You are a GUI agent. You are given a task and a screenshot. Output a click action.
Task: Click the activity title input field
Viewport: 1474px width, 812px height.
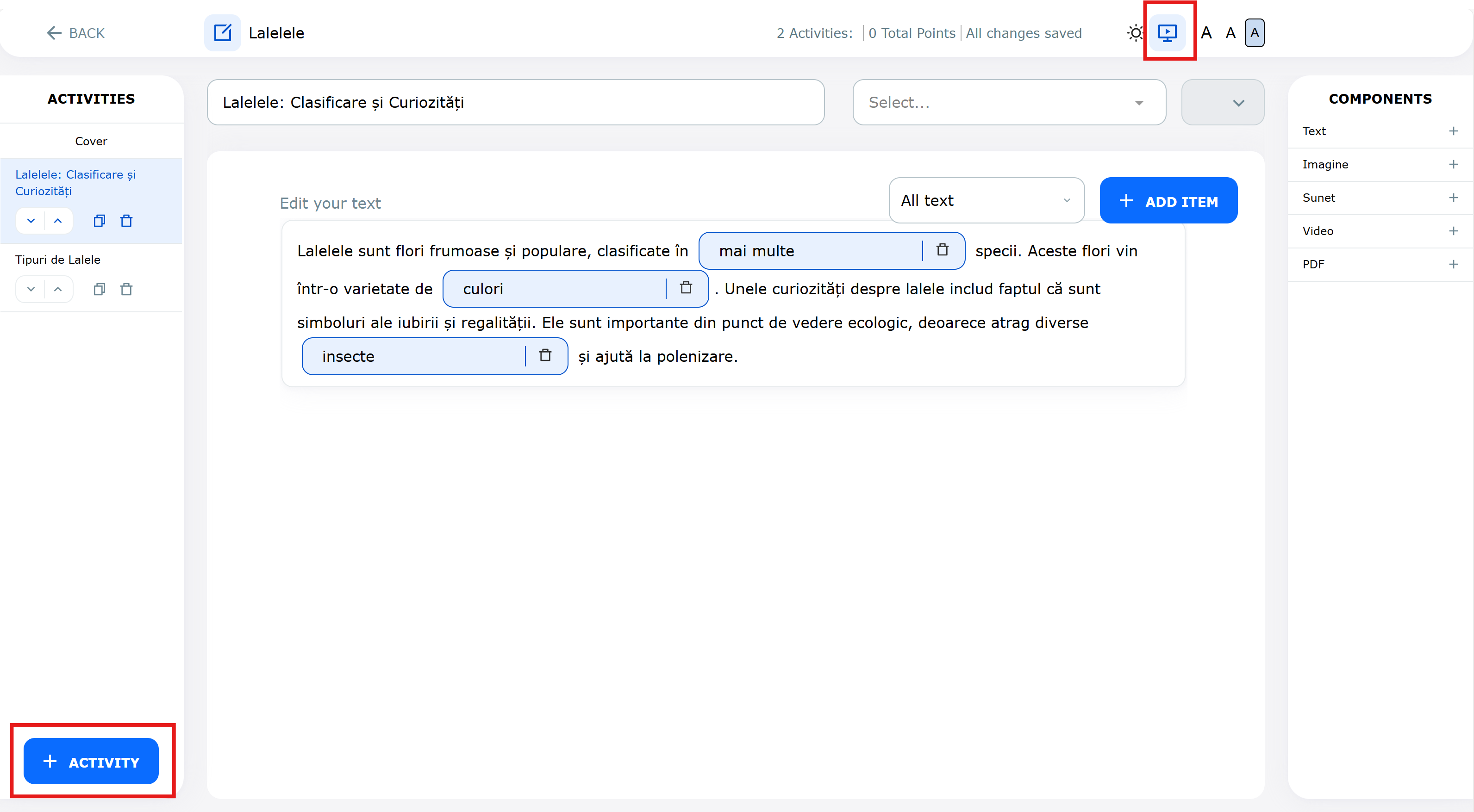515,102
